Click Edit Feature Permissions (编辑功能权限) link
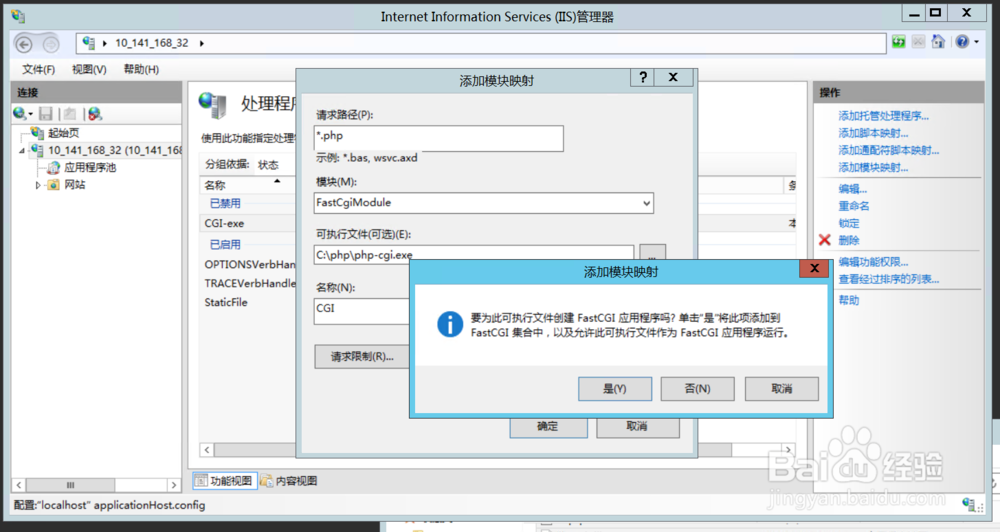The image size is (1000, 532). [x=873, y=262]
